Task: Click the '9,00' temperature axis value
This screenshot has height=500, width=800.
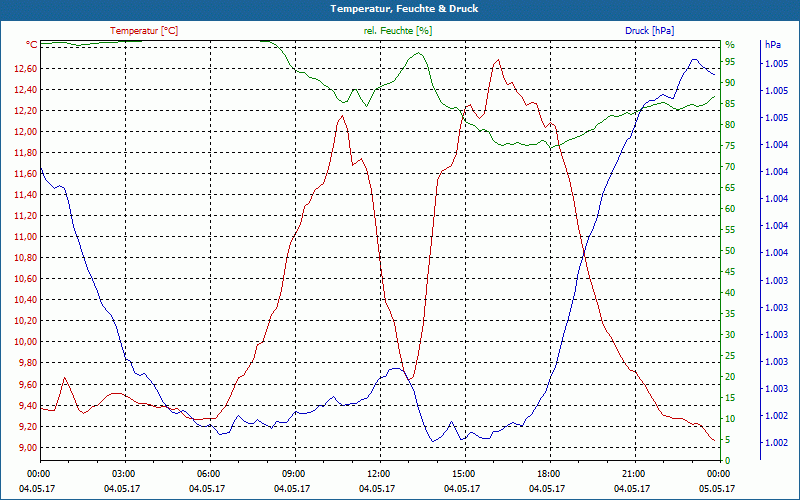Action: tap(27, 447)
